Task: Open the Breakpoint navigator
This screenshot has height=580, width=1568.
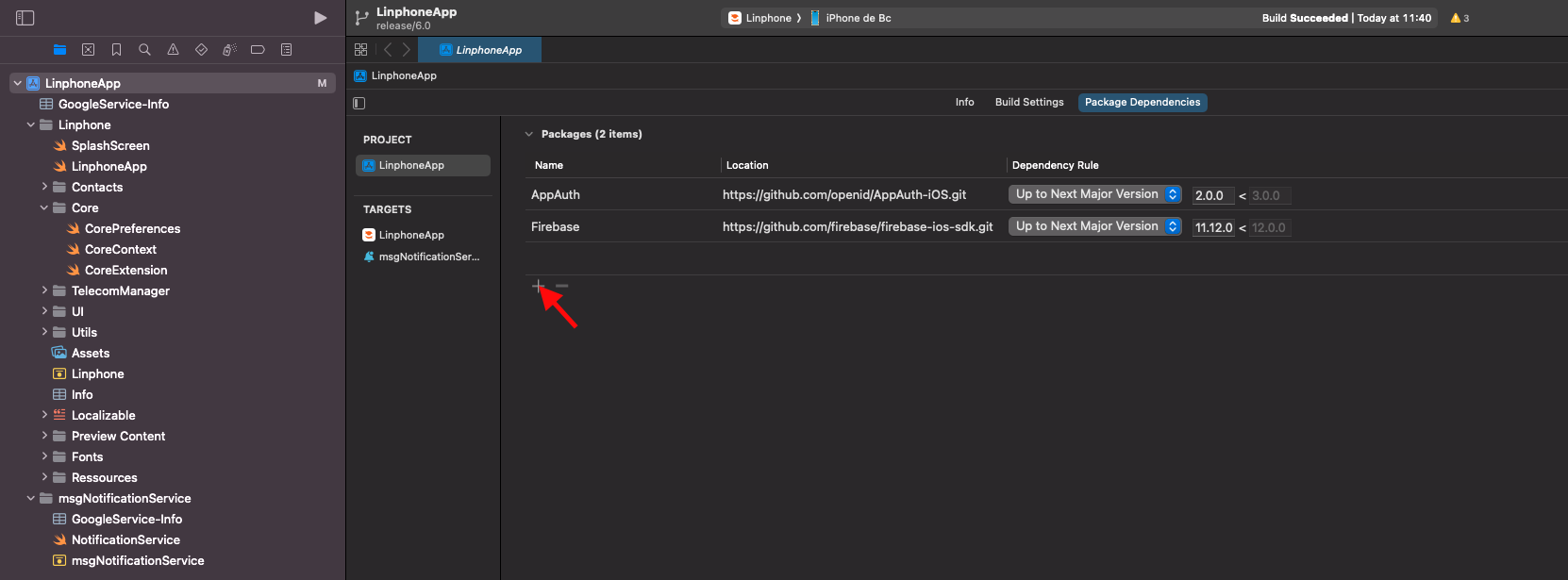Action: [258, 50]
